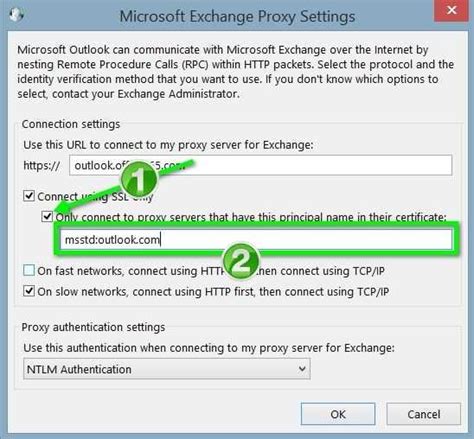
Task: Click the Microsoft Exchange Proxy Settings title
Action: pos(237,16)
